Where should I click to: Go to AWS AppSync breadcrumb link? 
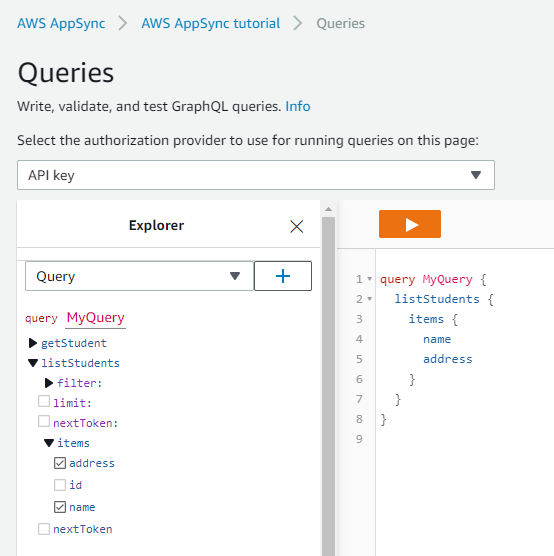61,23
